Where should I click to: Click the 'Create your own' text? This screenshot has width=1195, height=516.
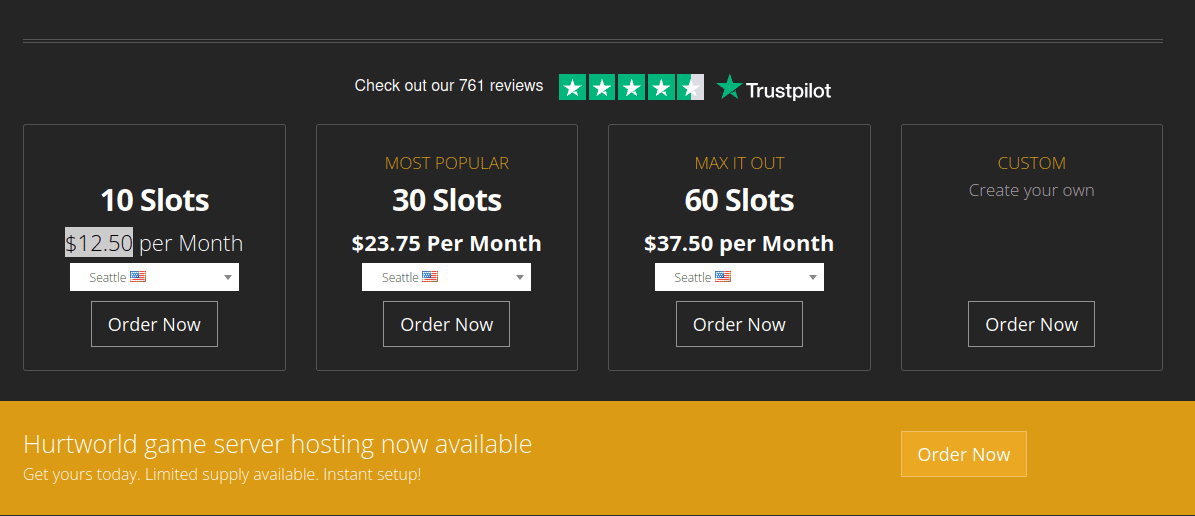[1031, 190]
